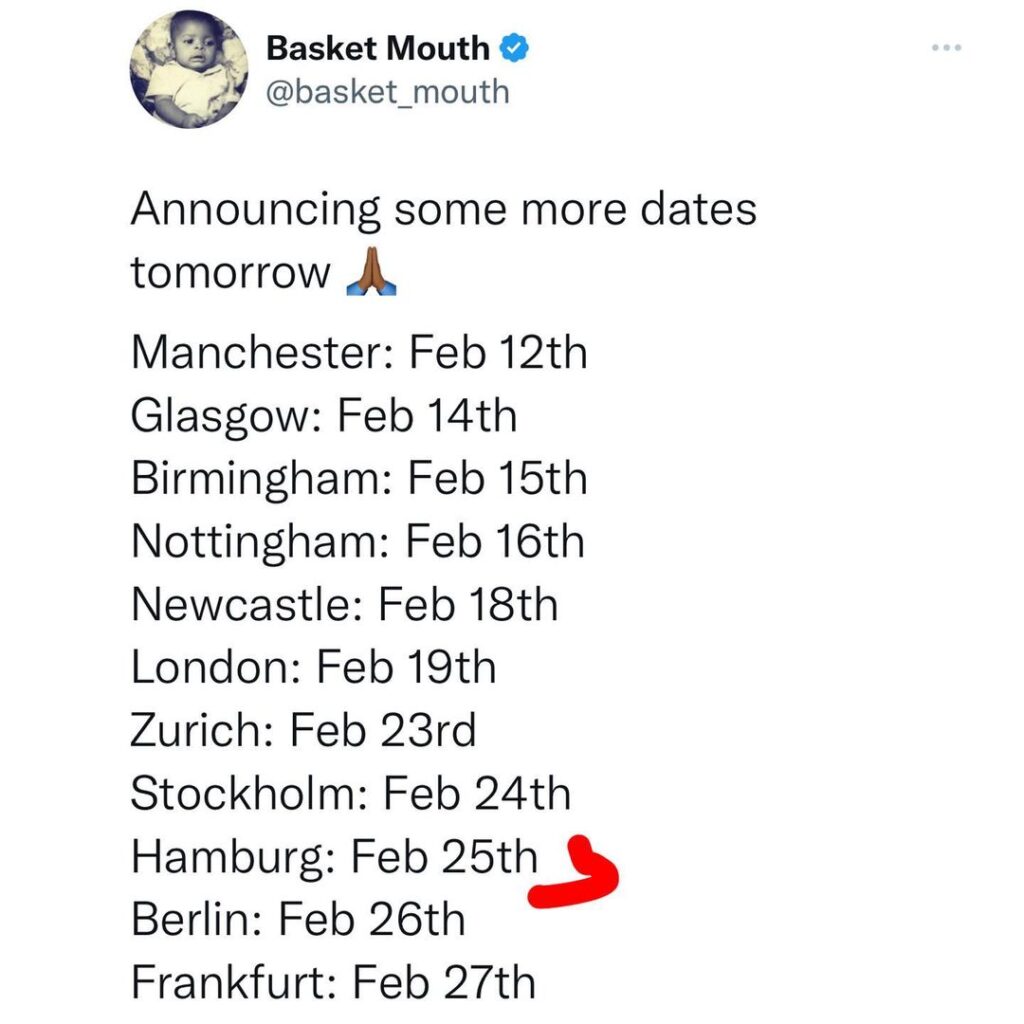Click the Basket Mouth display name
The height and width of the screenshot is (1024, 1024).
point(378,48)
